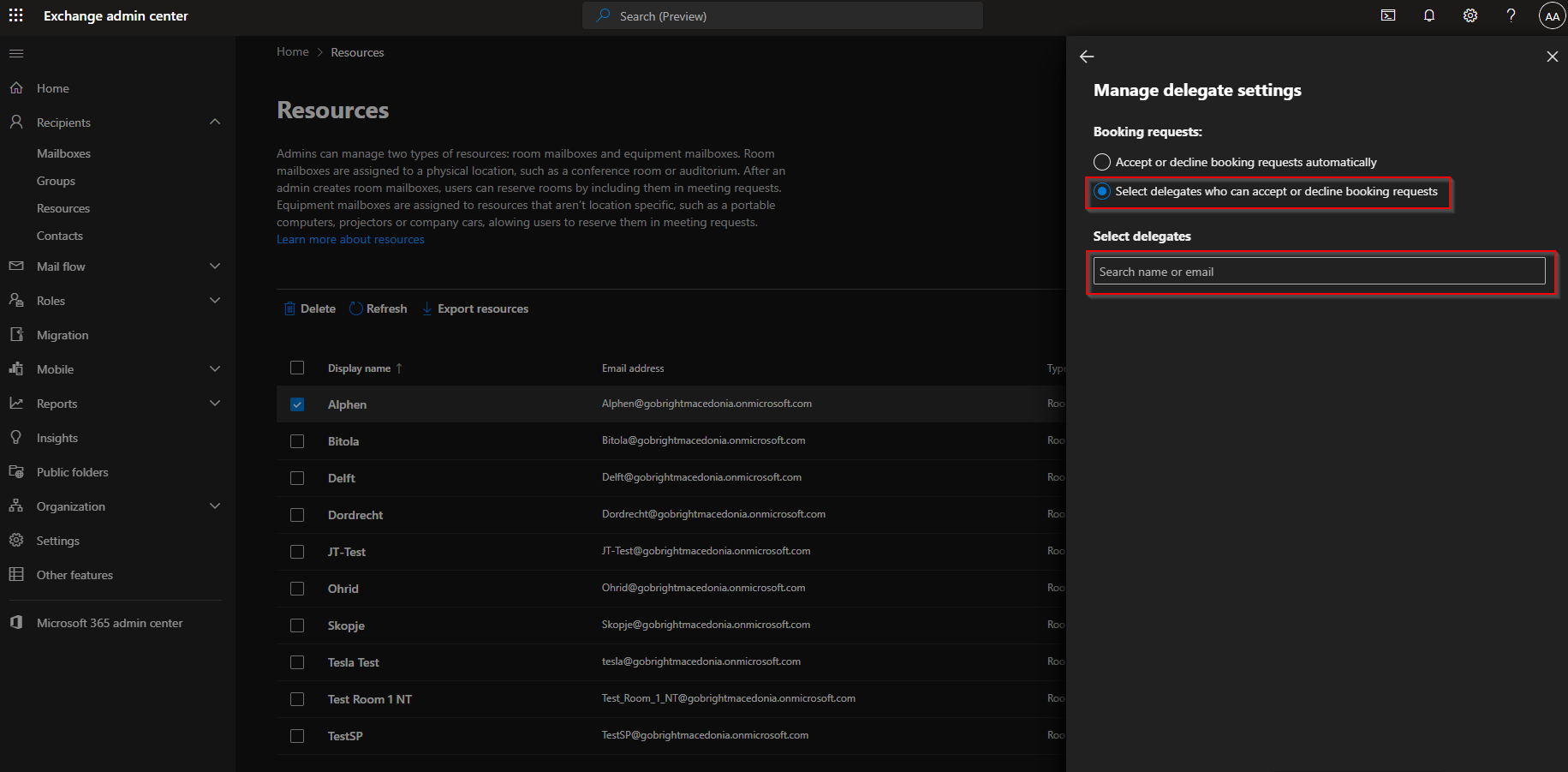Click the Delete trash icon in toolbar
Screen dimensions: 1568x772
click(x=289, y=308)
